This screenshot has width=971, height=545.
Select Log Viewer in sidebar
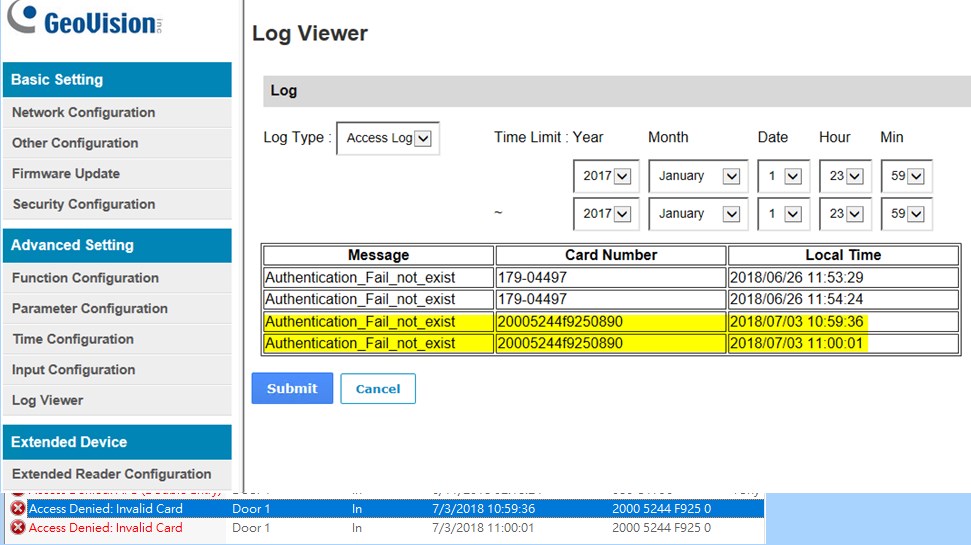pos(117,400)
